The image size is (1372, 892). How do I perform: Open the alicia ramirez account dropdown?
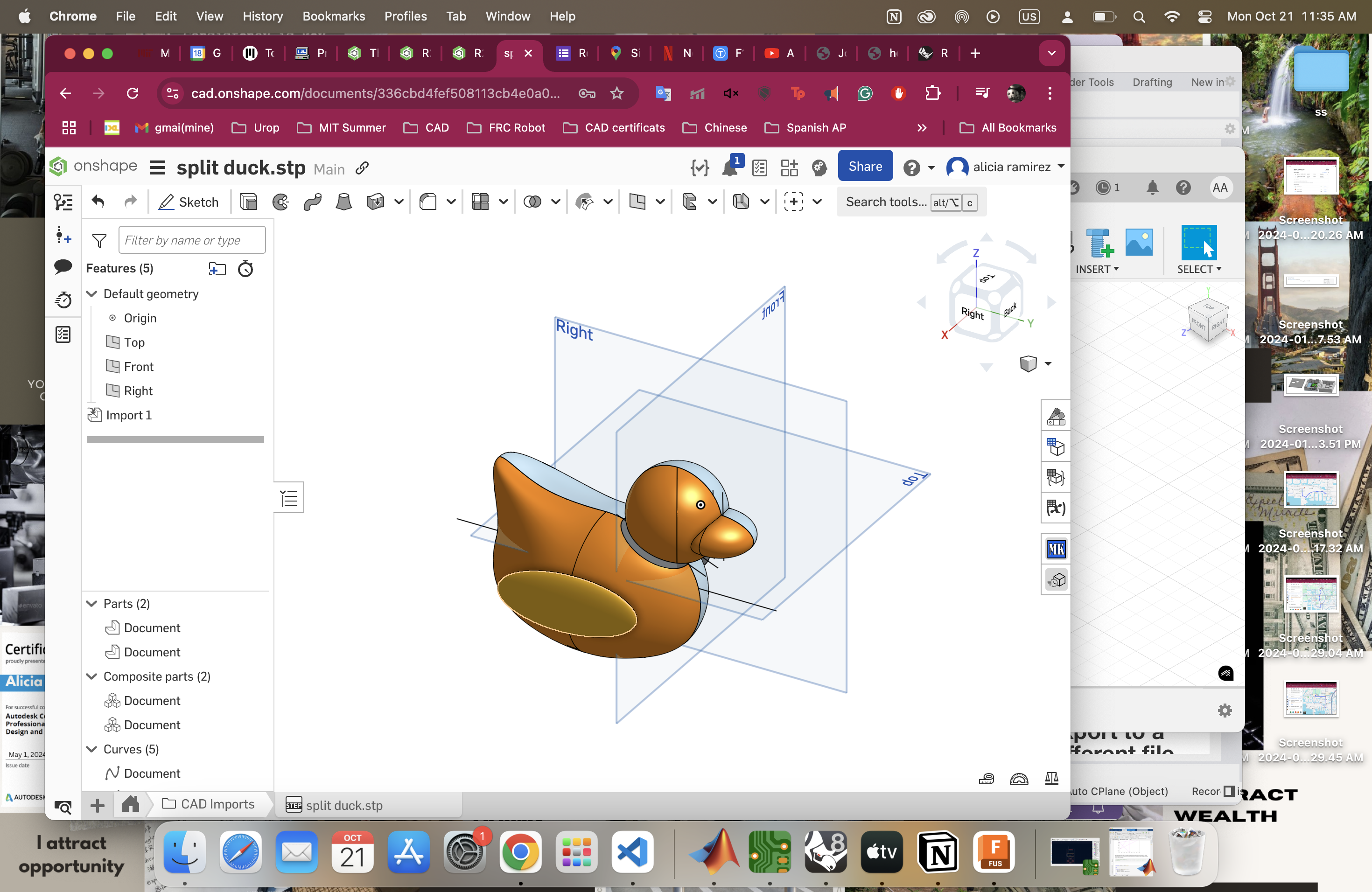point(1005,167)
